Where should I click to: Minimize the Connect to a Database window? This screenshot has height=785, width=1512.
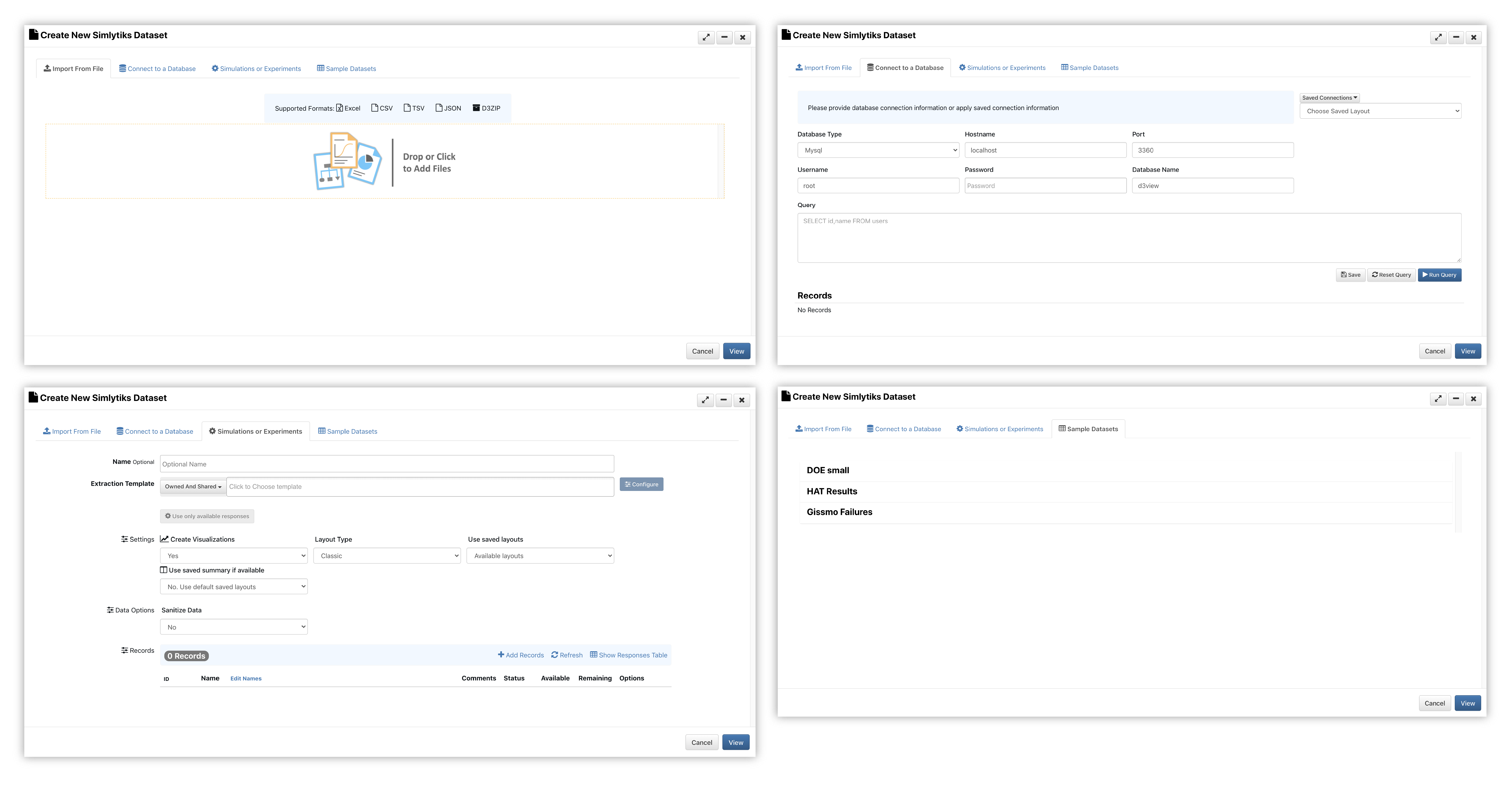(1456, 38)
